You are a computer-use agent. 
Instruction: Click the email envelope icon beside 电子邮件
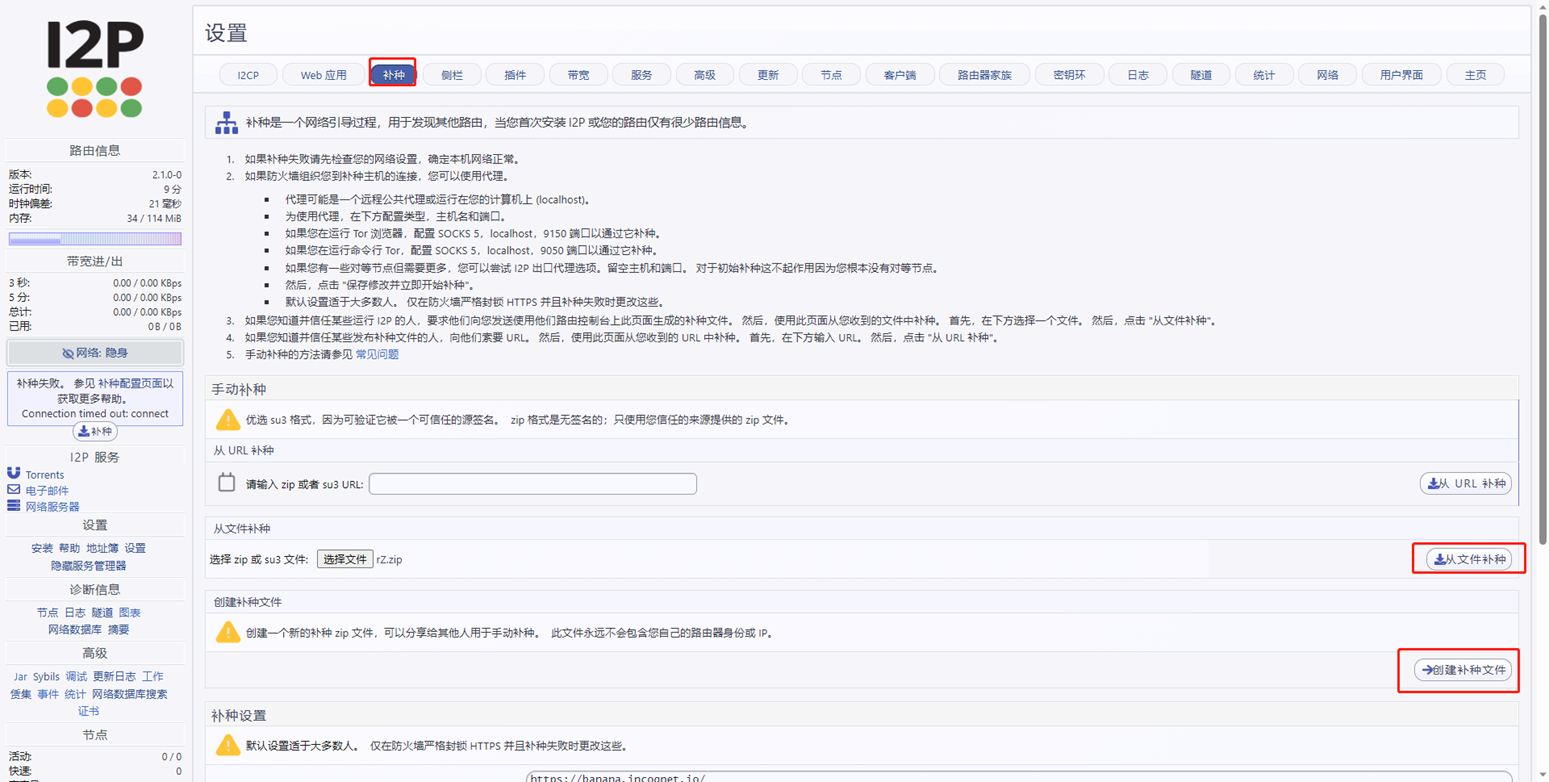(x=12, y=490)
